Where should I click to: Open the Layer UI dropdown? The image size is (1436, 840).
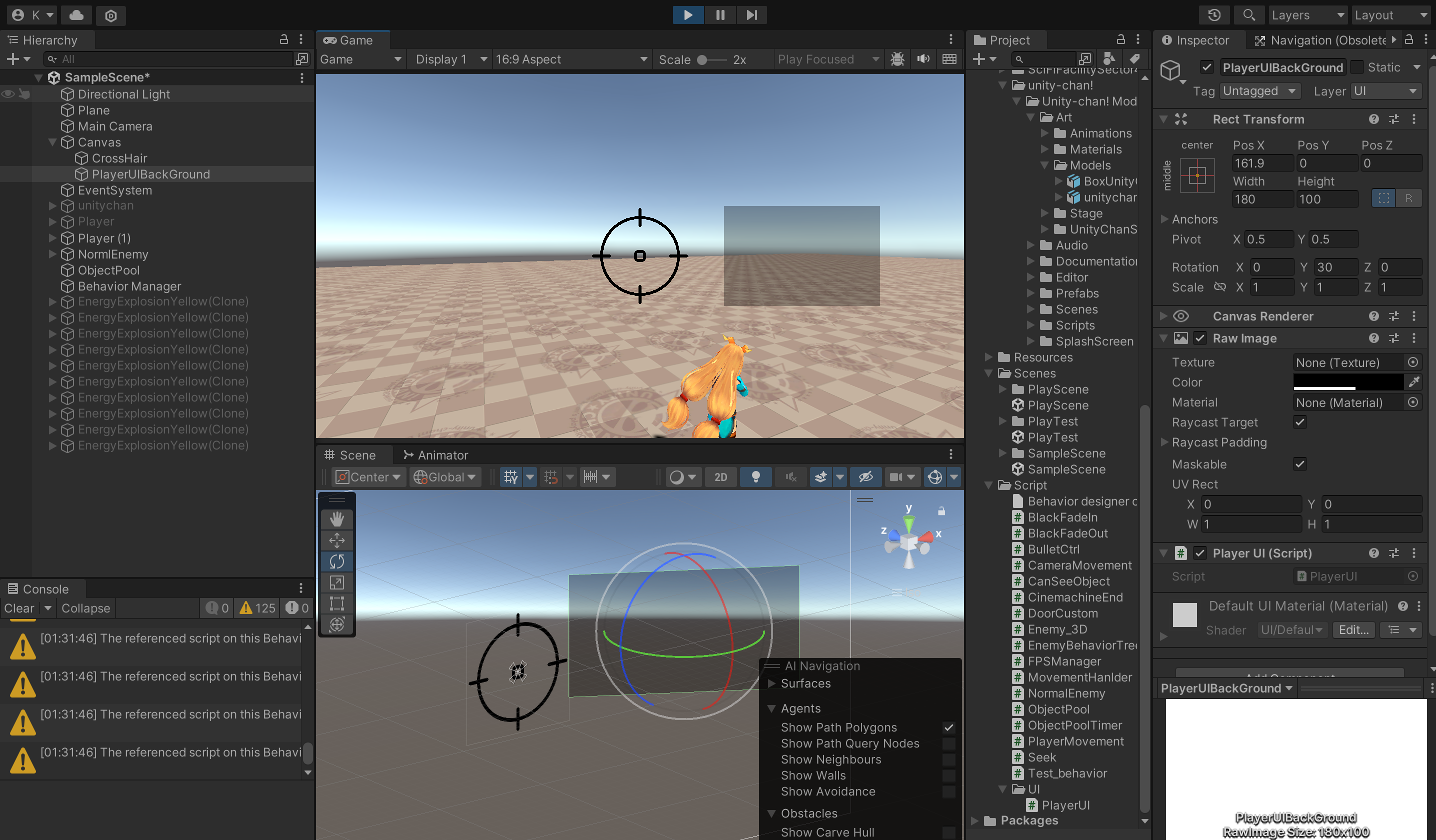pos(1385,91)
